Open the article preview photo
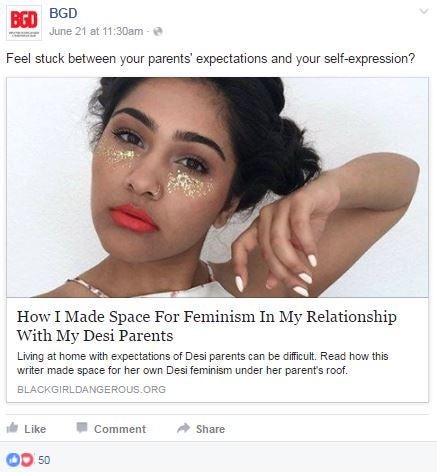 click(217, 187)
